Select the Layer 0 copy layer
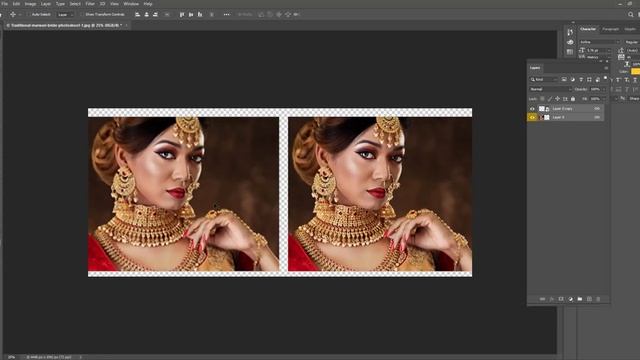The height and width of the screenshot is (360, 640). [x=571, y=109]
